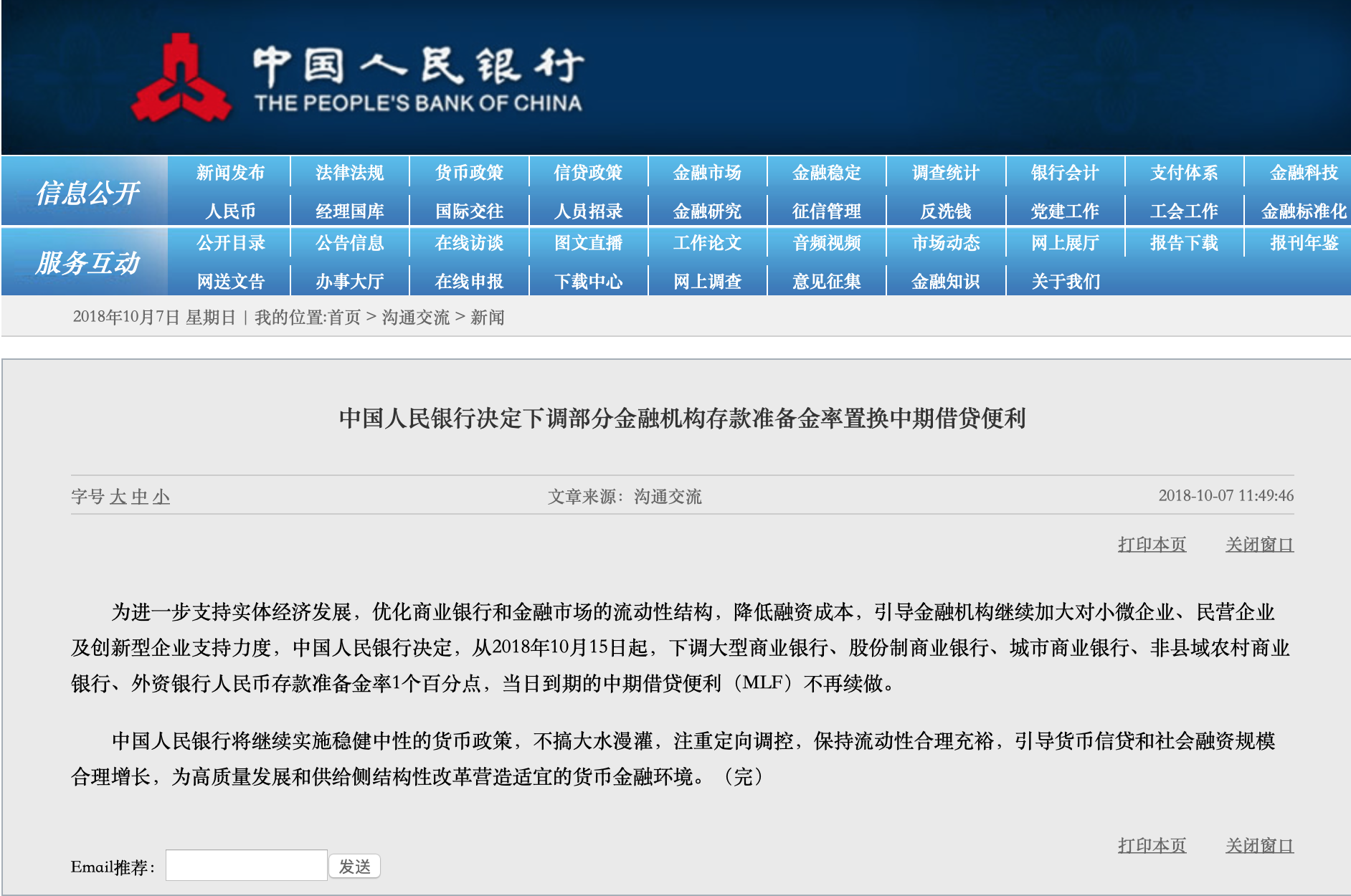This screenshot has height=896, width=1351.
Task: Open 网送文告 link
Action: (x=230, y=282)
